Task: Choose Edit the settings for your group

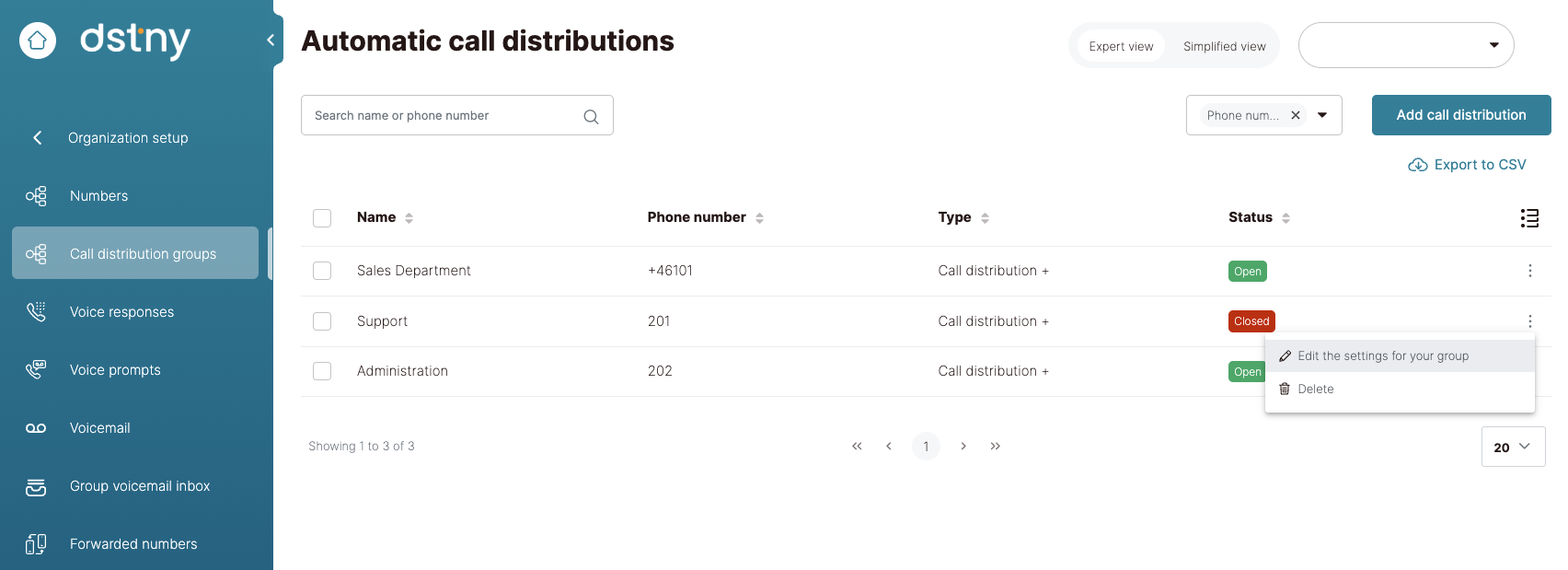Action: pos(1382,356)
